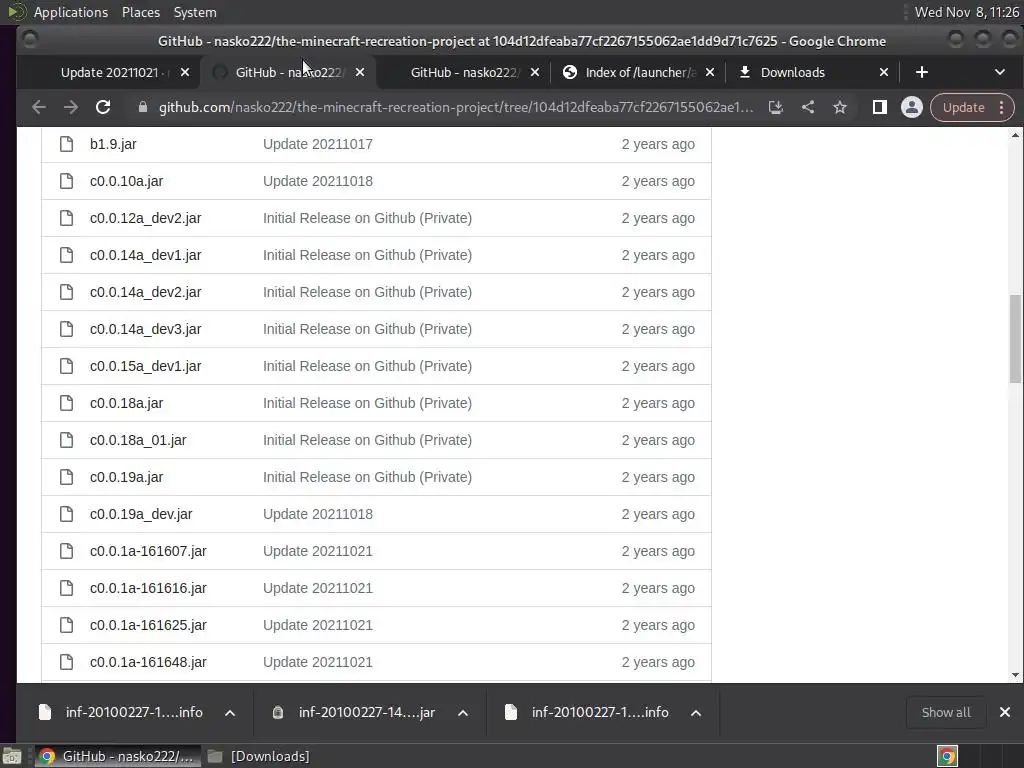
Task: View site information via the lock icon
Action: (142, 107)
